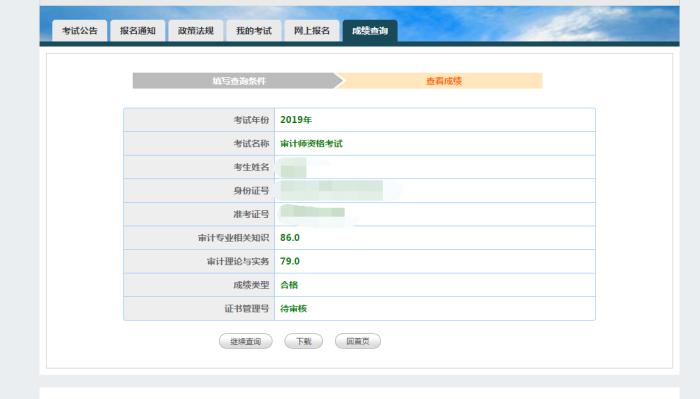Switch to the 报名通知 tab

tap(138, 31)
